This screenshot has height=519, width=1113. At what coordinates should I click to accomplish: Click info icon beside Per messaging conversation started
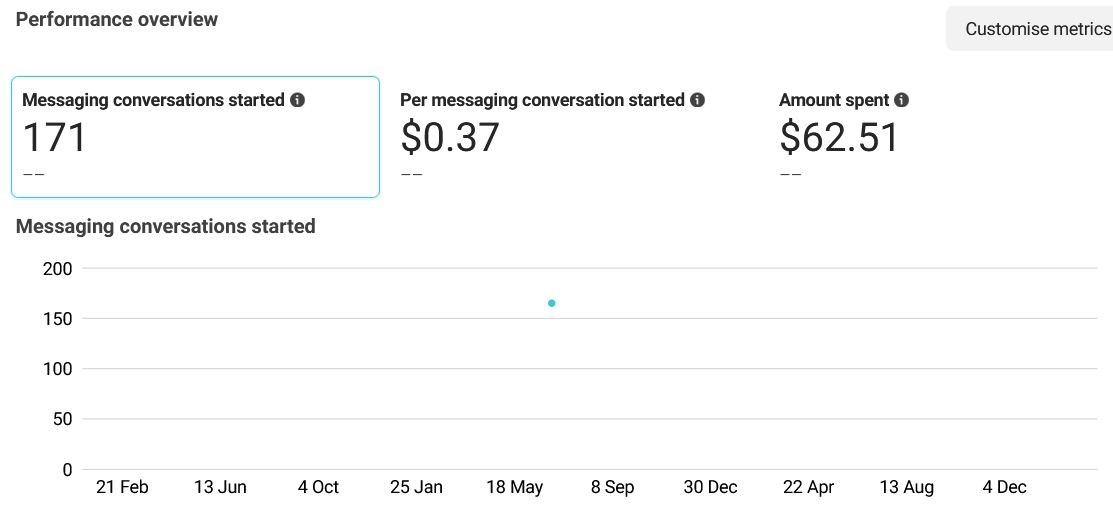pos(697,100)
